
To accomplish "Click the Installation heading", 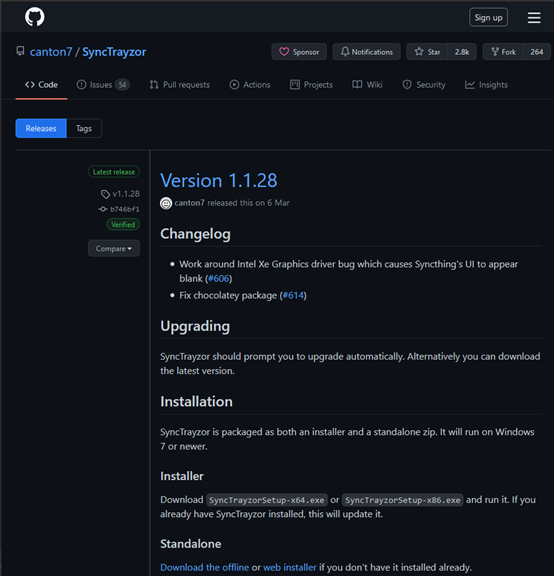I will [x=197, y=402].
